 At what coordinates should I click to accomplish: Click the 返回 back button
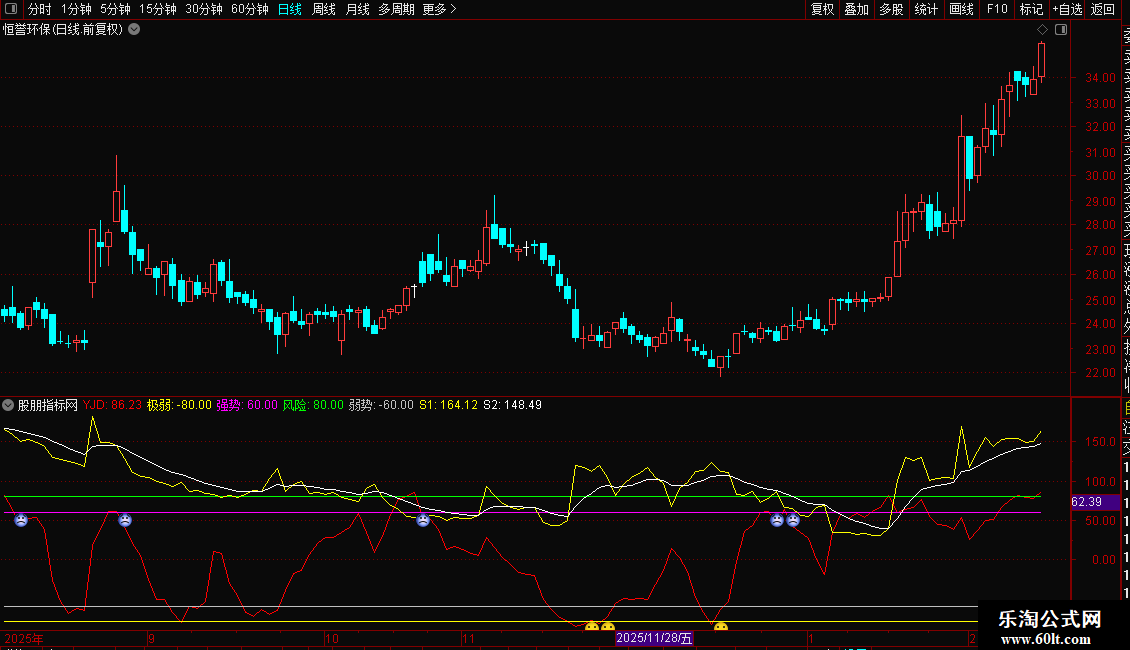(1103, 9)
